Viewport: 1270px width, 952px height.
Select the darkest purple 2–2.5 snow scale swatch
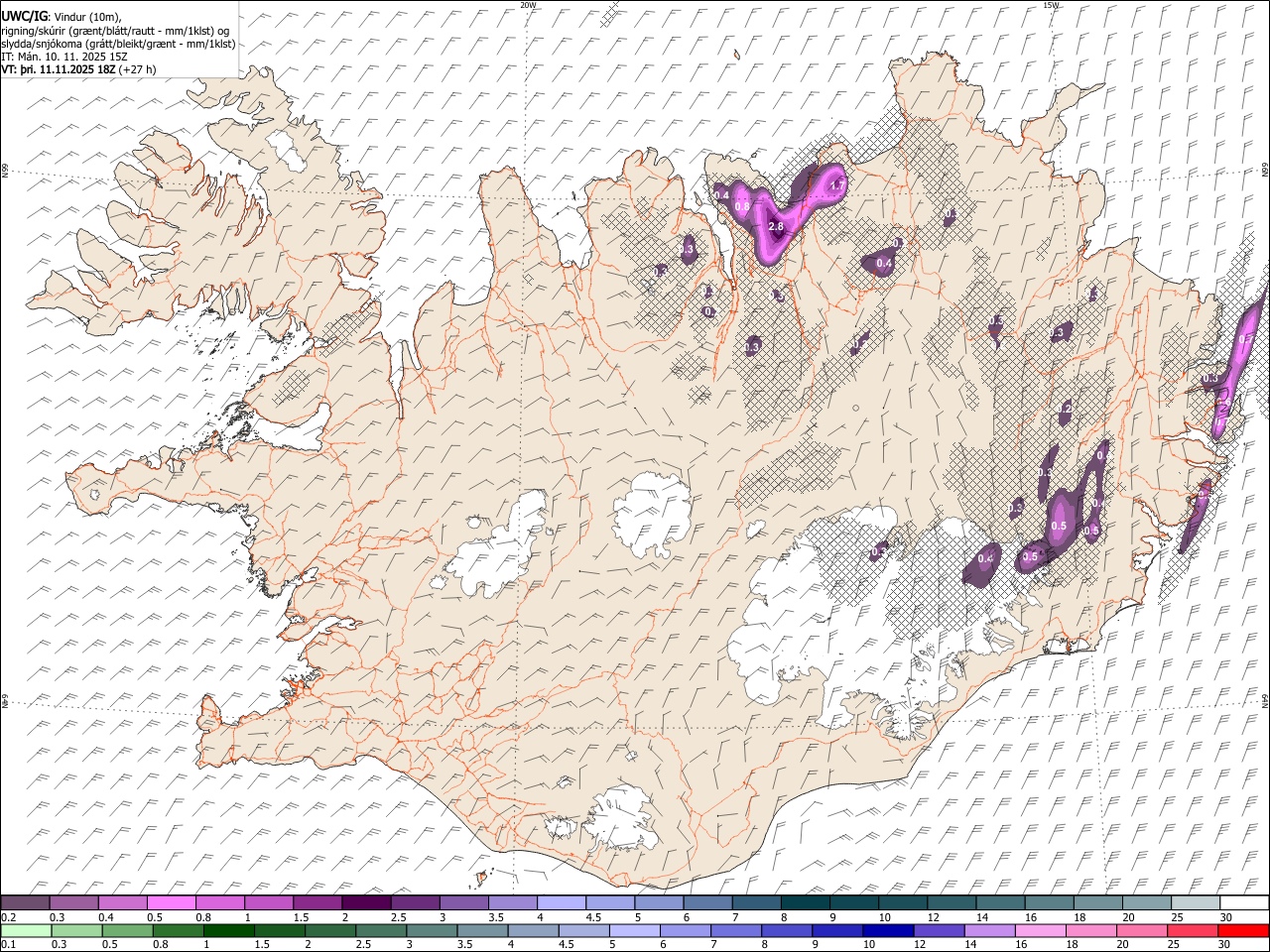coord(366,903)
